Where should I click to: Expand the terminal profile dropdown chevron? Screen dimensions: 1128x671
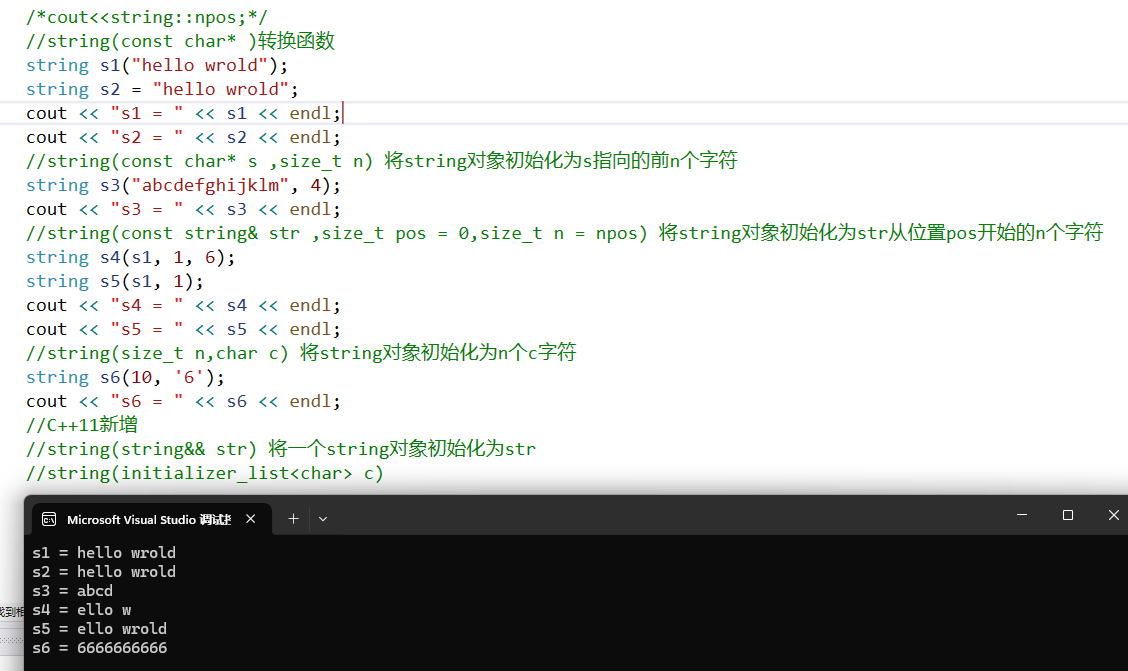(323, 519)
